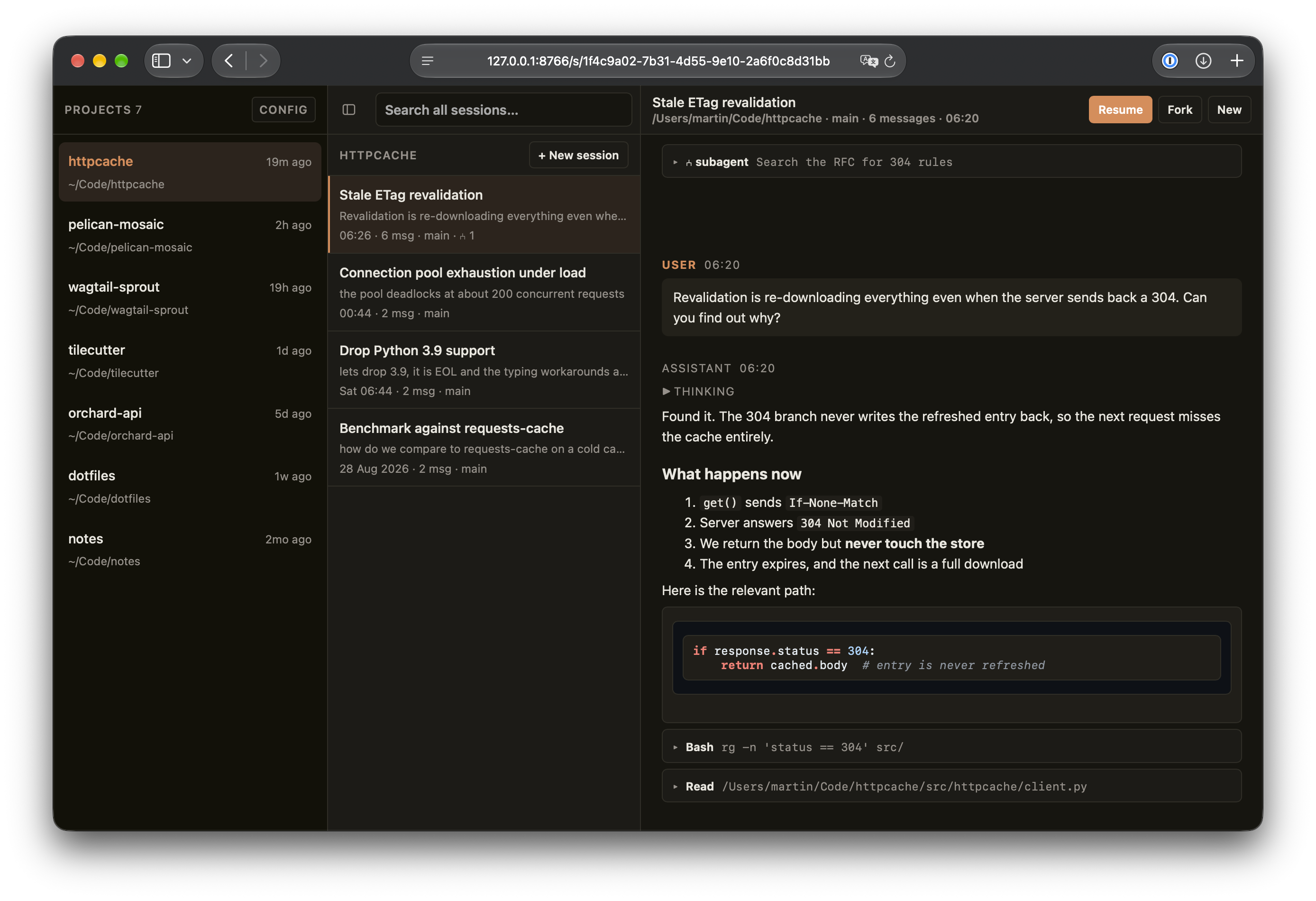Image resolution: width=1316 pixels, height=901 pixels.
Task: Show downloads with the download icon
Action: [x=1203, y=61]
